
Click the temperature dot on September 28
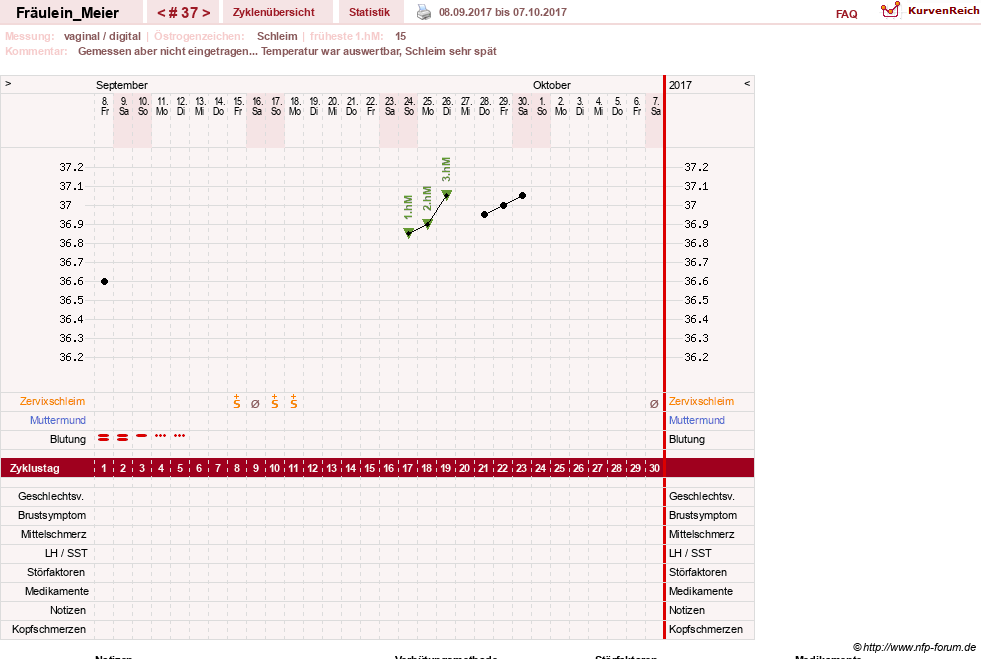484,215
